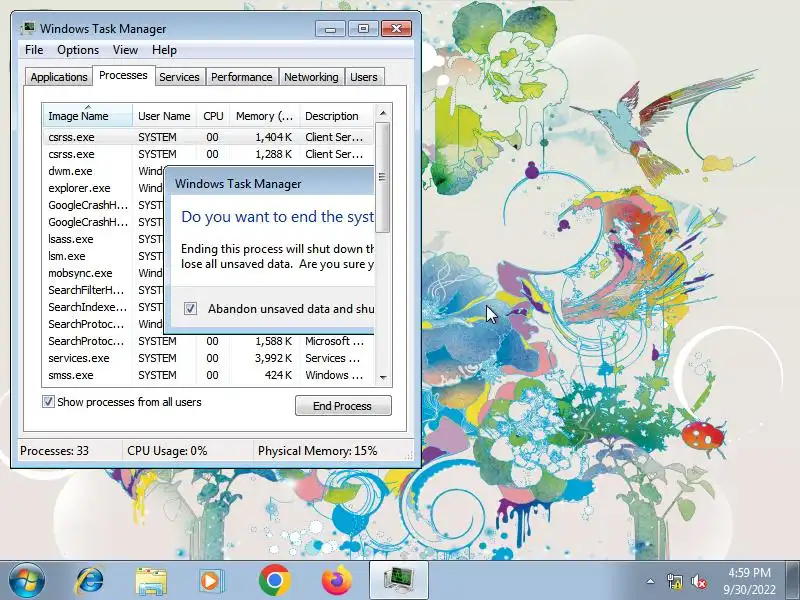Select the first csrss.exe row, 1,404 K
This screenshot has height=600, width=800.
click(208, 137)
